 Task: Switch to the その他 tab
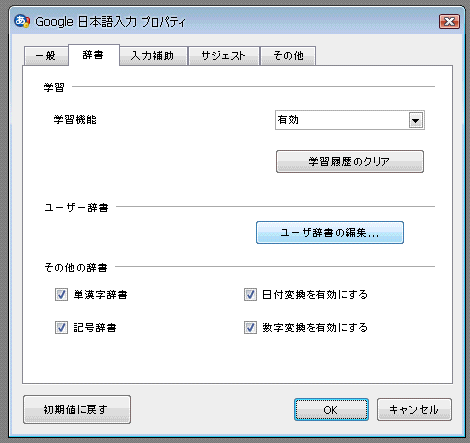coord(288,56)
